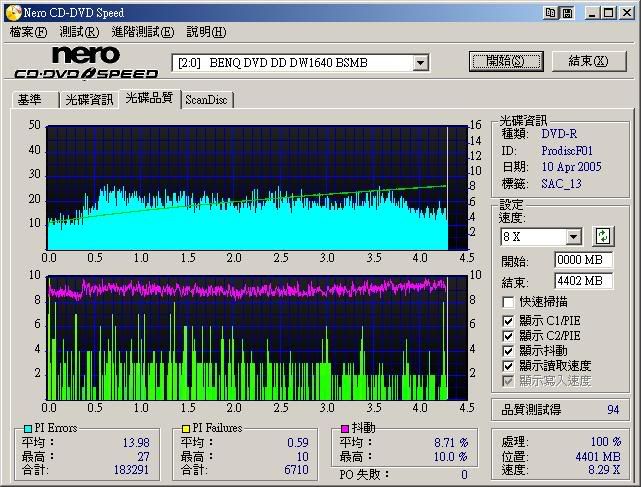Switch to the 光碟資訊 tab
Image resolution: width=641 pixels, height=487 pixels.
(x=89, y=99)
